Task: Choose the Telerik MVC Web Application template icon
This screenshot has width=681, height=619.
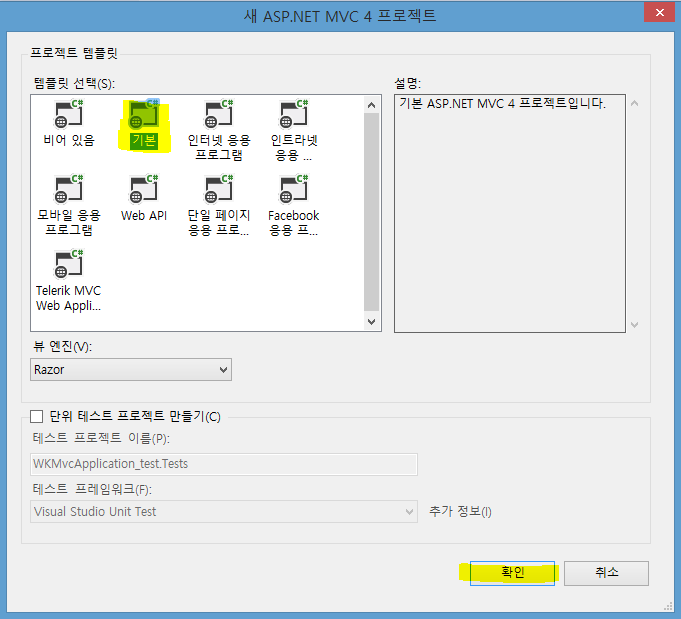Action: [x=69, y=264]
